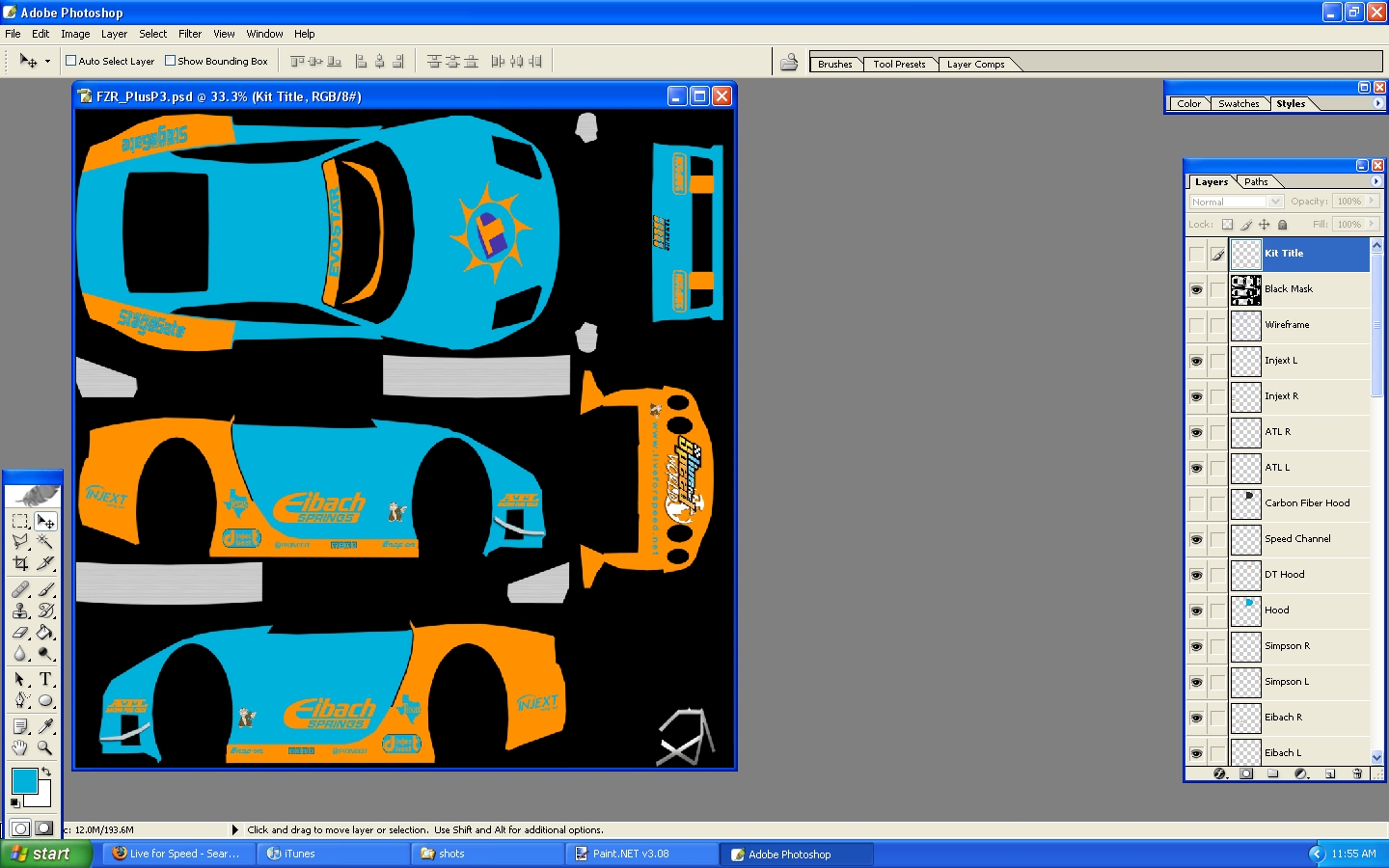Choose the Magic Wand tool
This screenshot has height=868, width=1389.
(x=45, y=542)
